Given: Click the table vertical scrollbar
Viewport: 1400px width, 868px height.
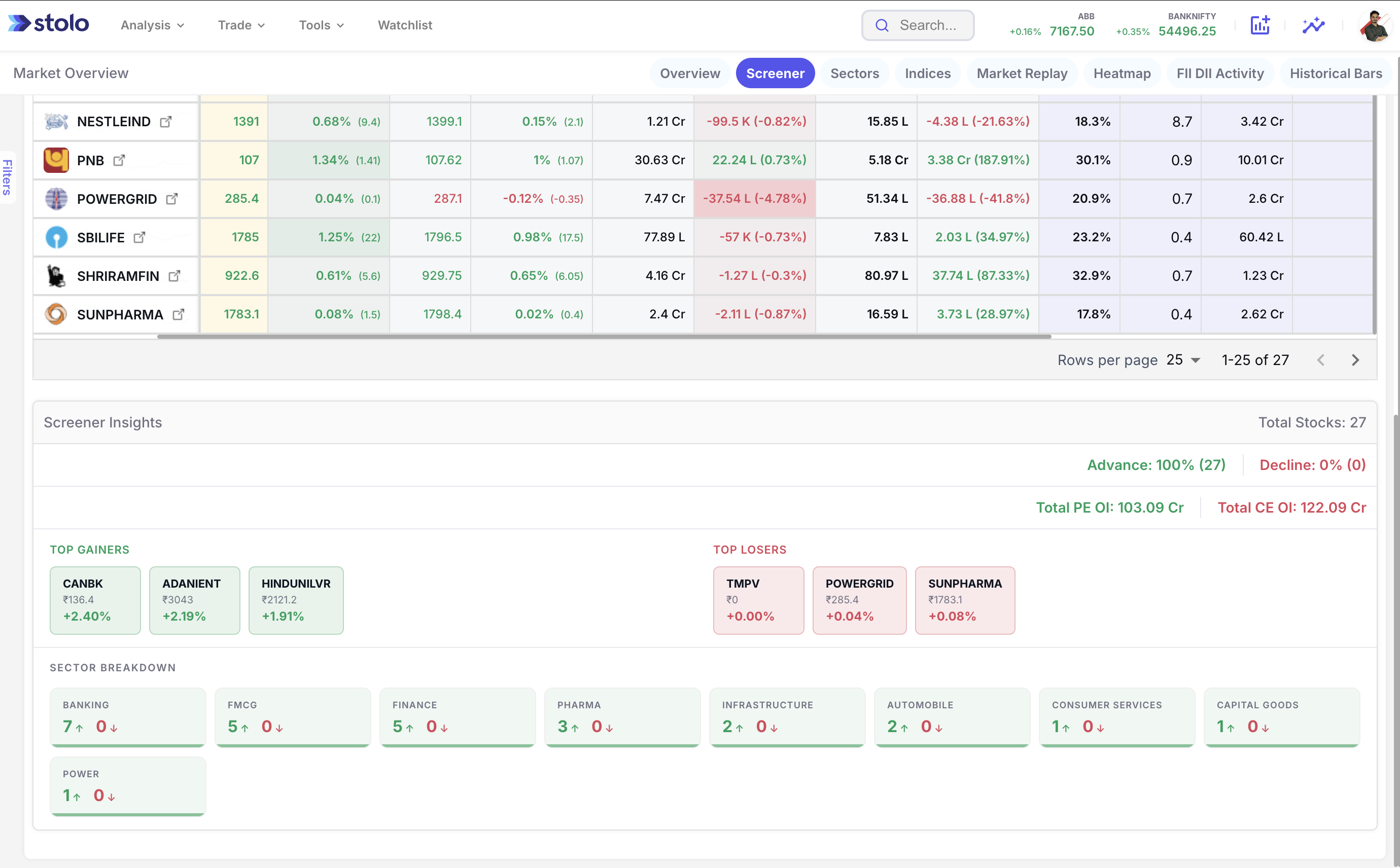Looking at the screenshot, I should [x=1374, y=213].
